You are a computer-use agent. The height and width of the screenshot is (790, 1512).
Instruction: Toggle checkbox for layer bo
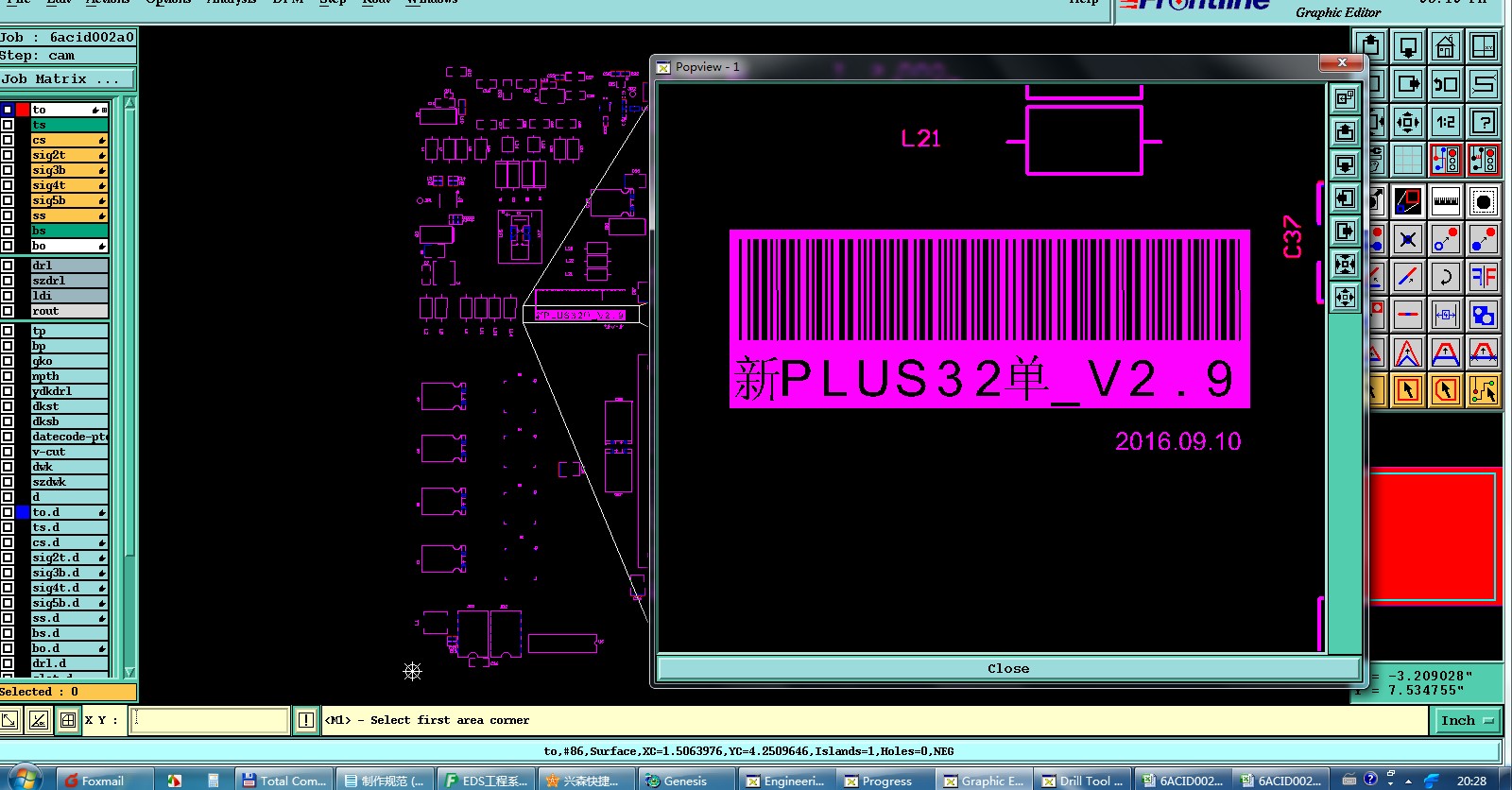(8, 246)
